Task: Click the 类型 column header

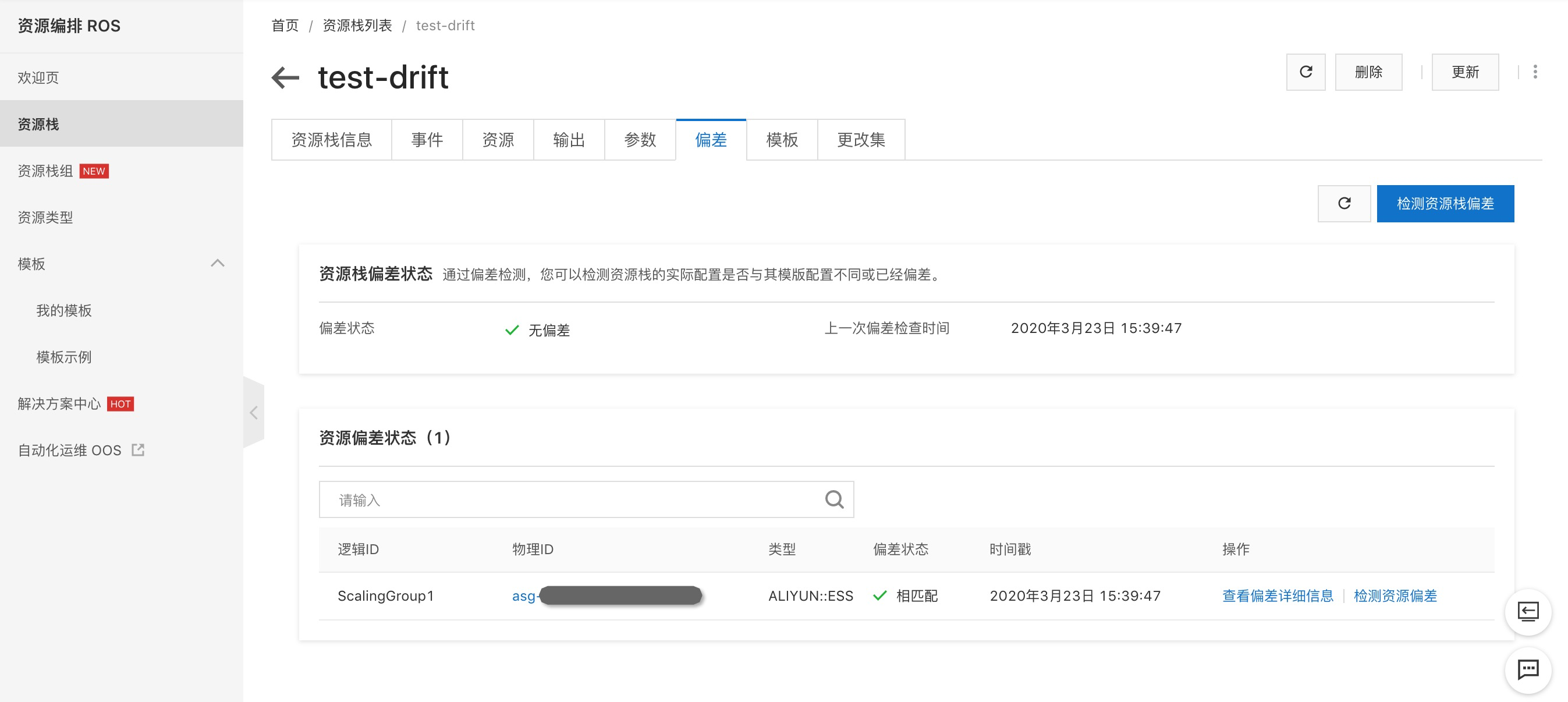Action: (x=782, y=549)
